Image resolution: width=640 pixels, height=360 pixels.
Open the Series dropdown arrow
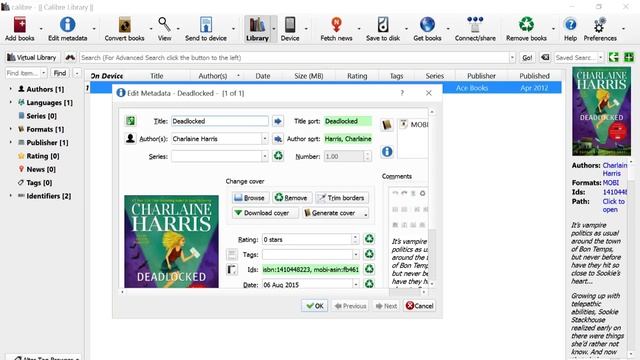[264, 156]
